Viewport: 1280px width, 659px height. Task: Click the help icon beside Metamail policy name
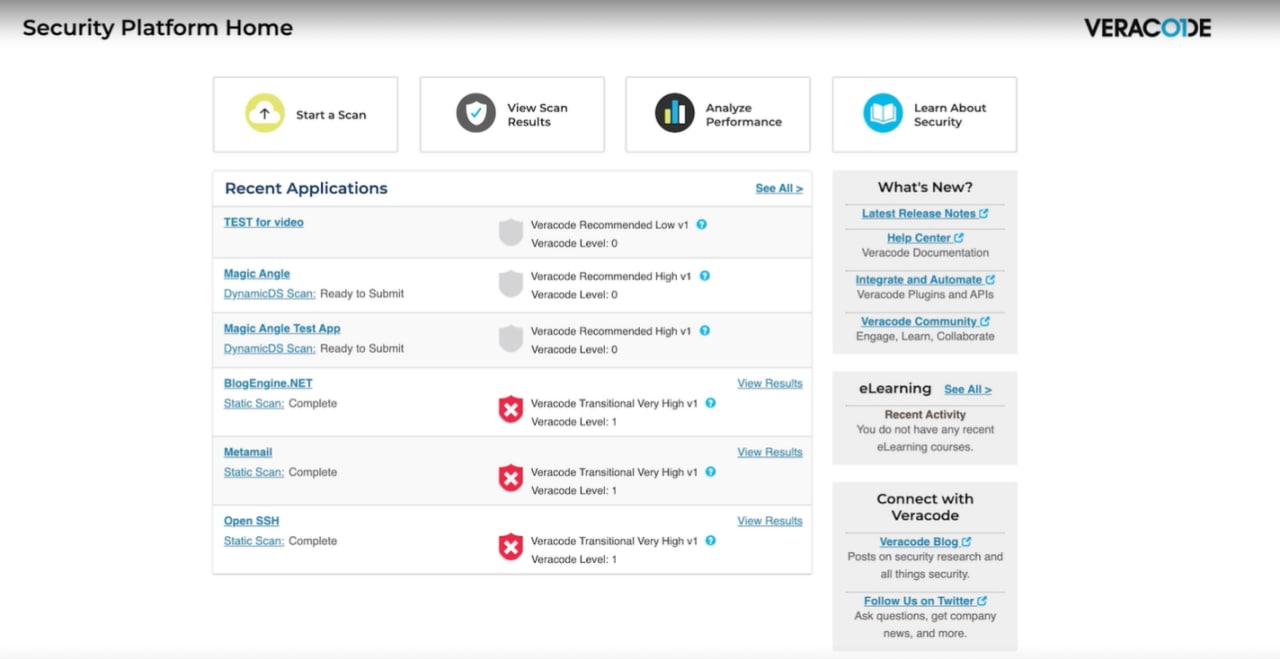click(x=710, y=472)
